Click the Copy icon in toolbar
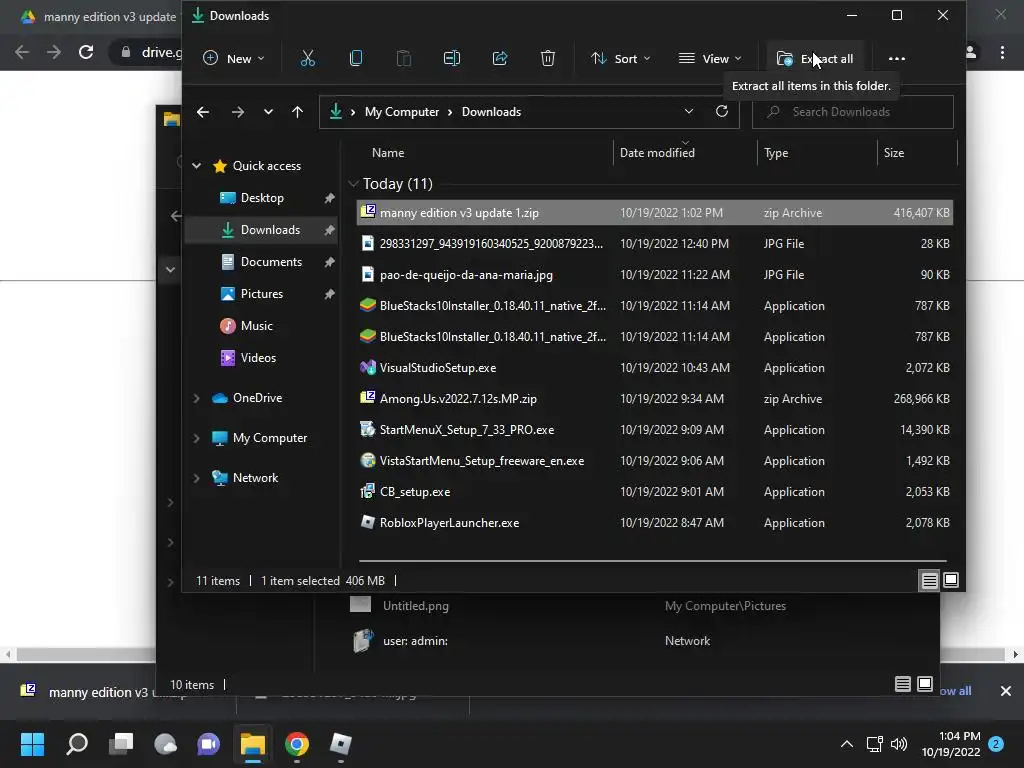 tap(356, 58)
